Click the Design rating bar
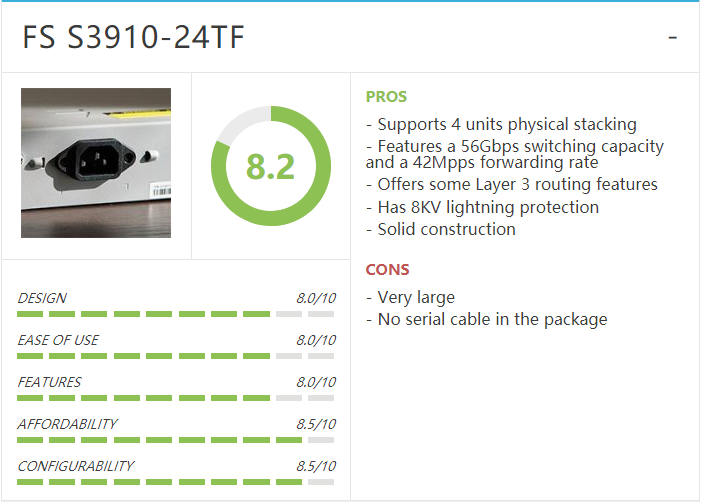This screenshot has height=502, width=701. click(175, 314)
